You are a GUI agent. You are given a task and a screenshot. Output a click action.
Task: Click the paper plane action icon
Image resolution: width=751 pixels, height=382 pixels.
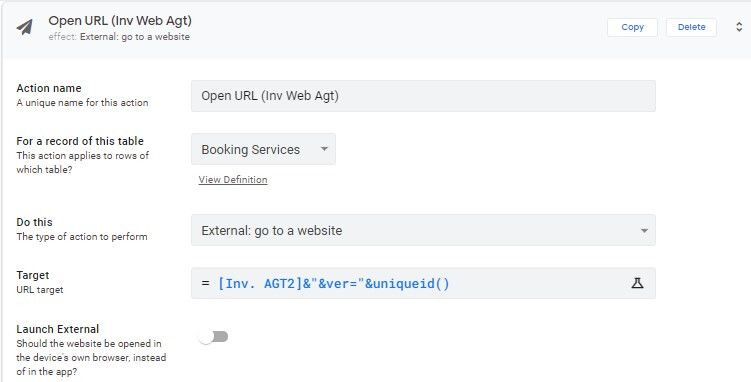click(25, 27)
